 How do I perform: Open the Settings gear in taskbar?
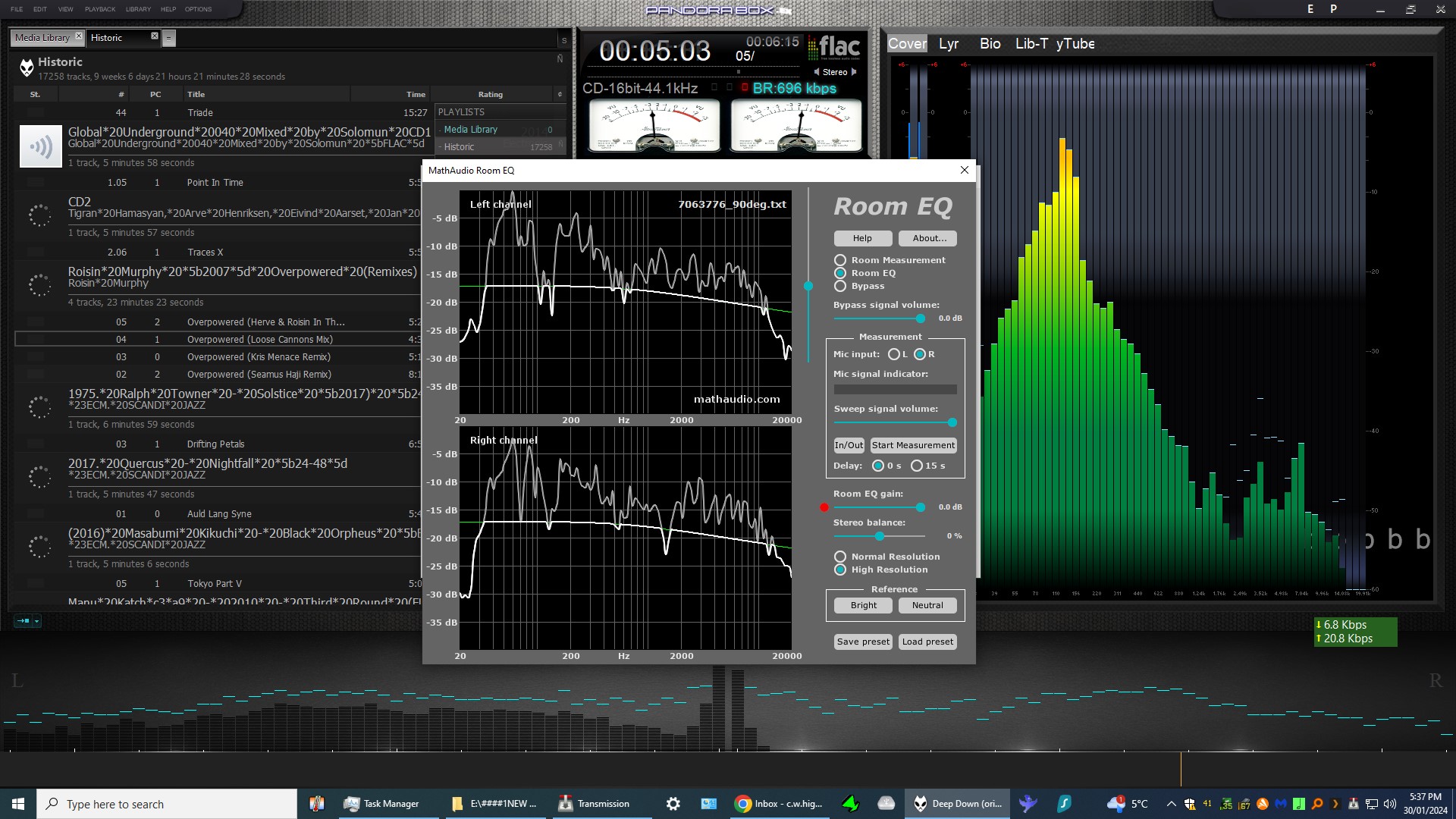pyautogui.click(x=673, y=804)
